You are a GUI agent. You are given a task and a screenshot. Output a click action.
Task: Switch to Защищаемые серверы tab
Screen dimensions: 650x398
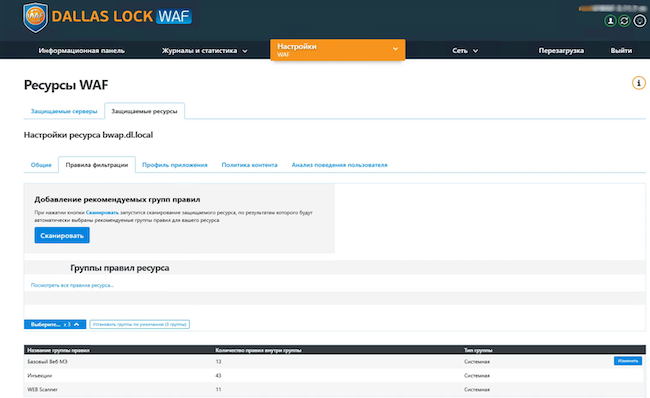pos(64,111)
